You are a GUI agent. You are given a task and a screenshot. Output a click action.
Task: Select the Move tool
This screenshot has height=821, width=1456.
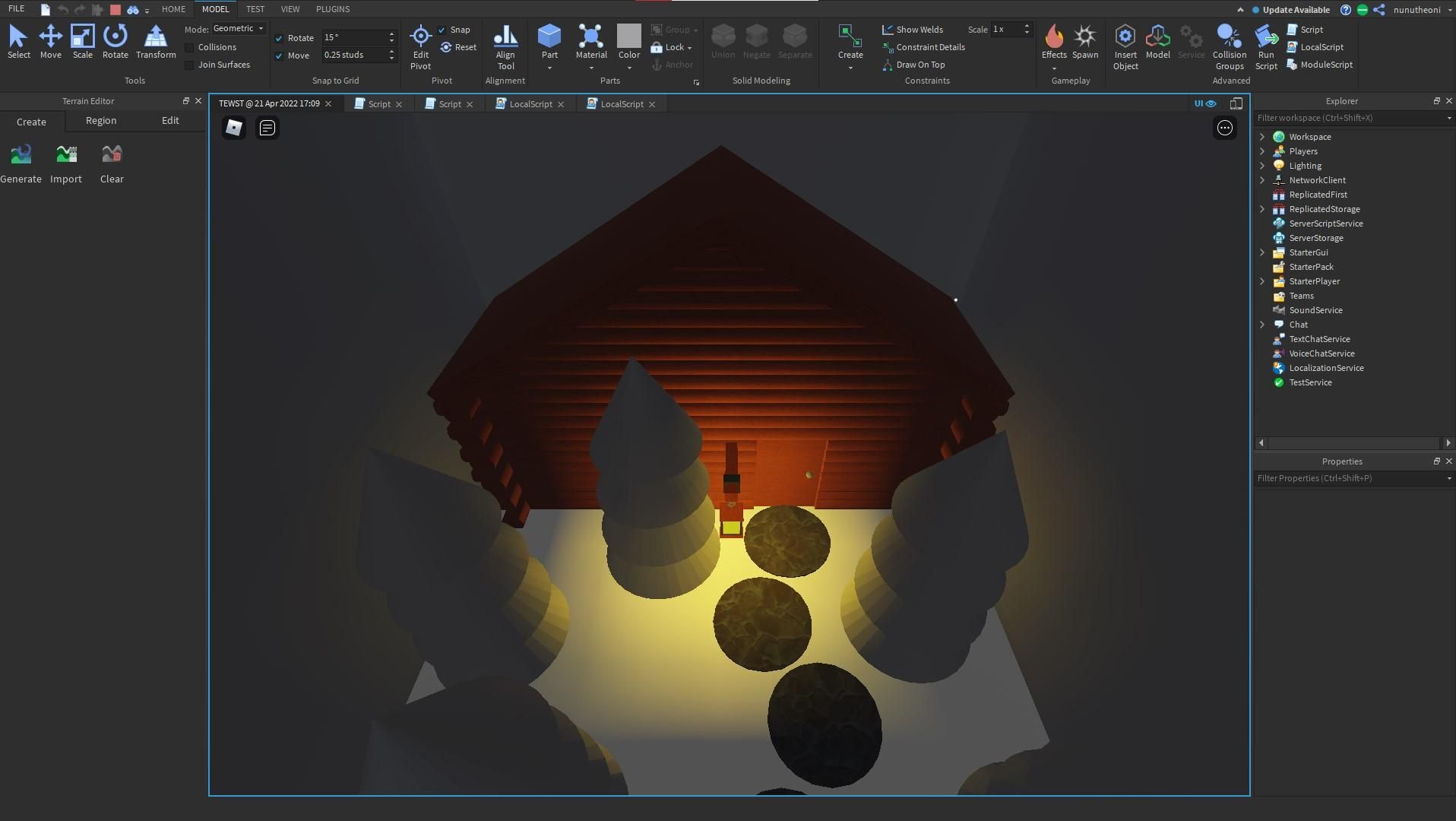[50, 42]
